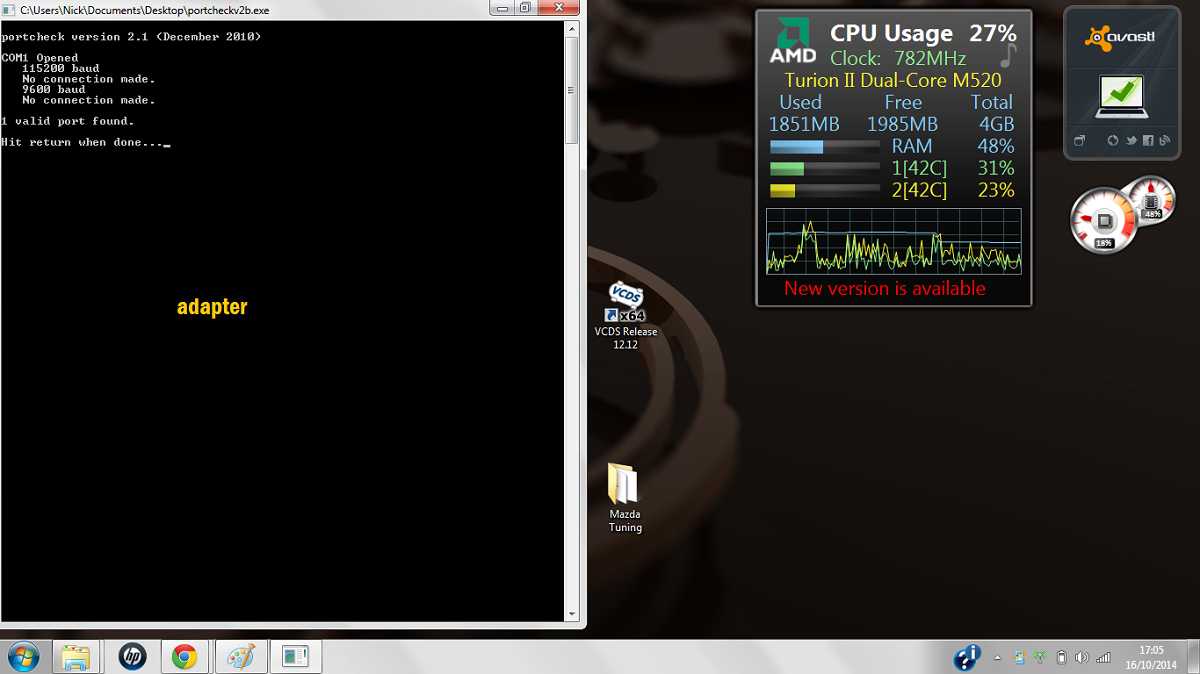Image resolution: width=1200 pixels, height=674 pixels.
Task: Click "New version is available" link
Action: tap(885, 289)
